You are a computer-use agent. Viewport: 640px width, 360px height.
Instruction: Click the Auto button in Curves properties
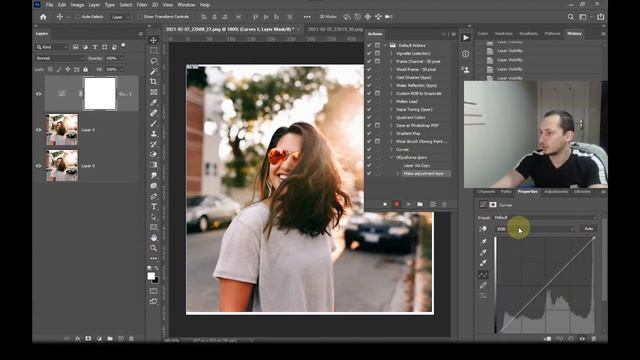[588, 229]
